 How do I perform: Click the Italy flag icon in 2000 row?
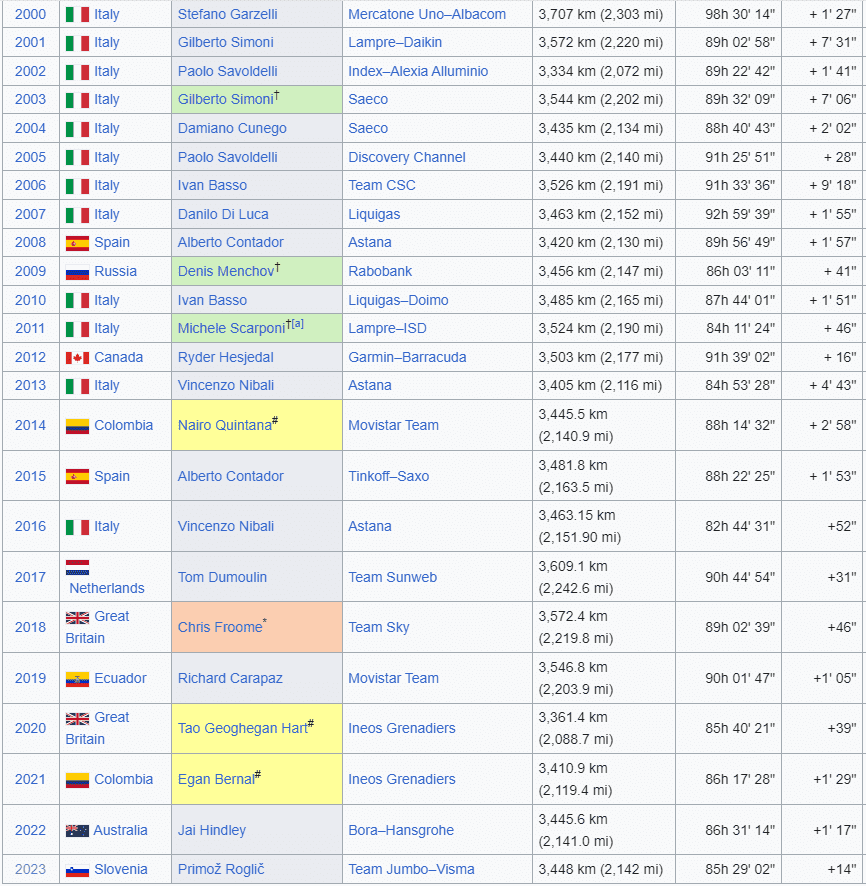coord(77,14)
